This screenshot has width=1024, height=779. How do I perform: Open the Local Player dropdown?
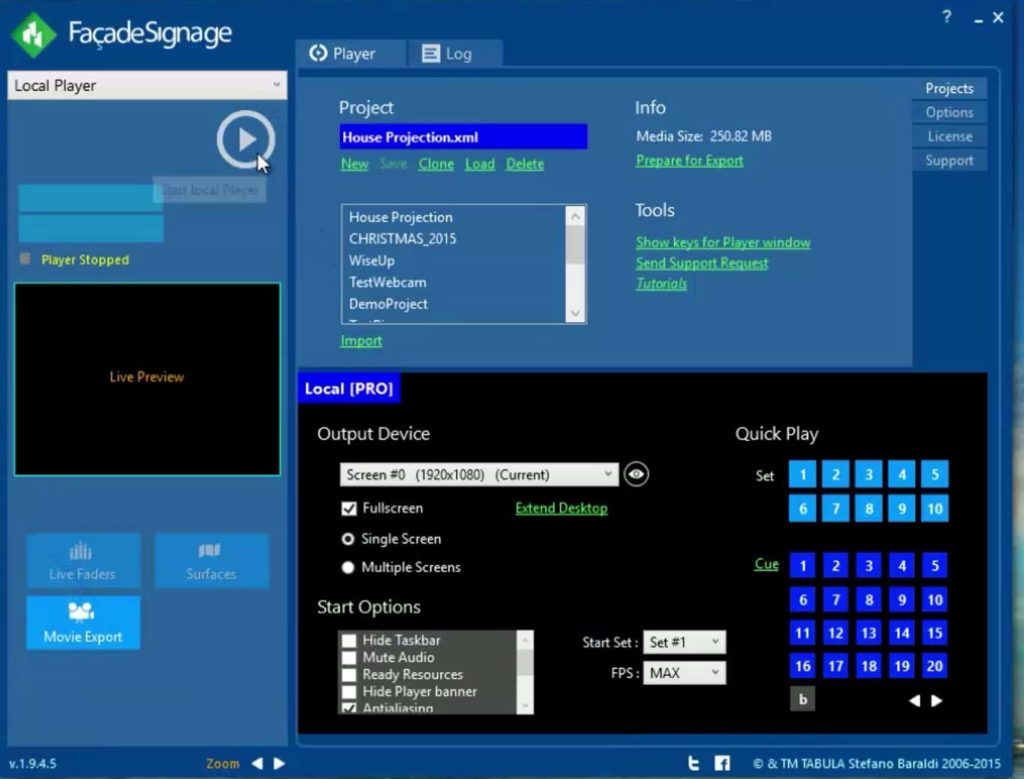[x=147, y=86]
